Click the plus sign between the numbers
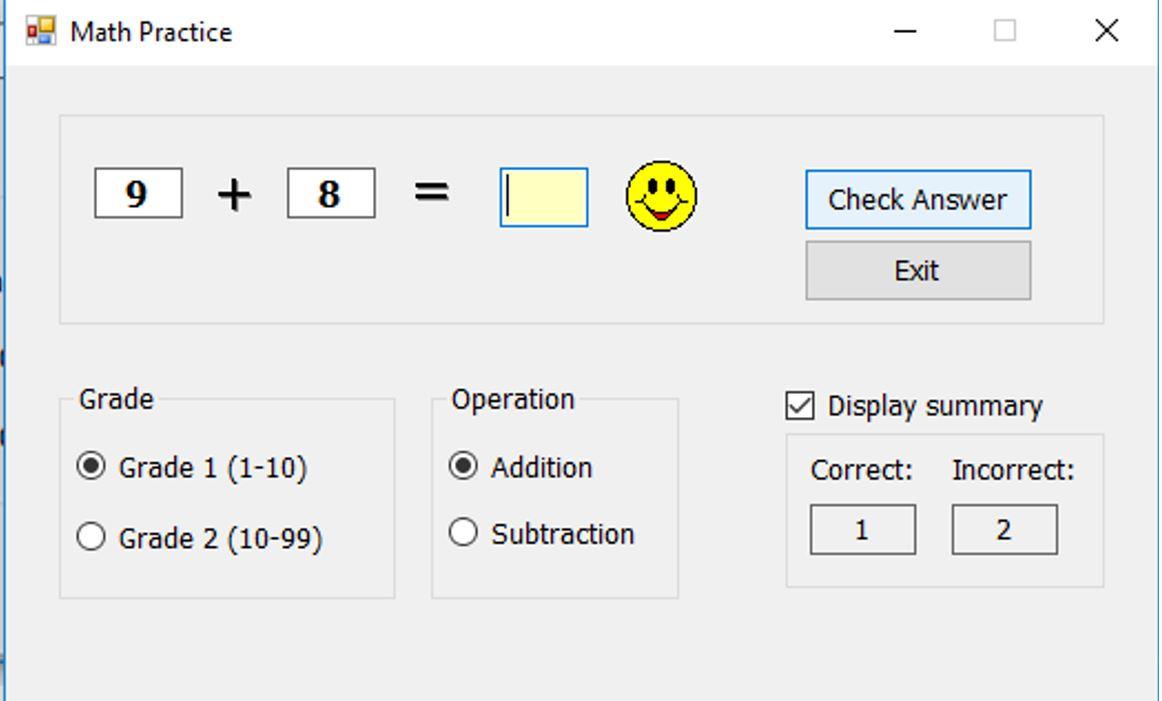Image resolution: width=1162 pixels, height=701 pixels. (x=233, y=195)
